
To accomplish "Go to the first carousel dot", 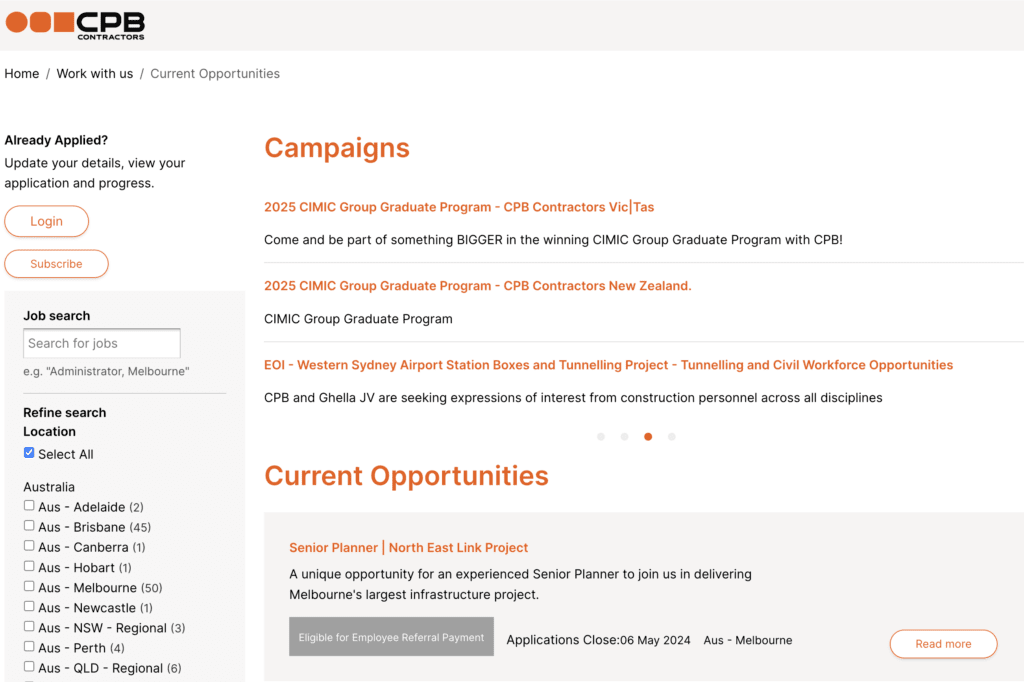I will 601,436.
